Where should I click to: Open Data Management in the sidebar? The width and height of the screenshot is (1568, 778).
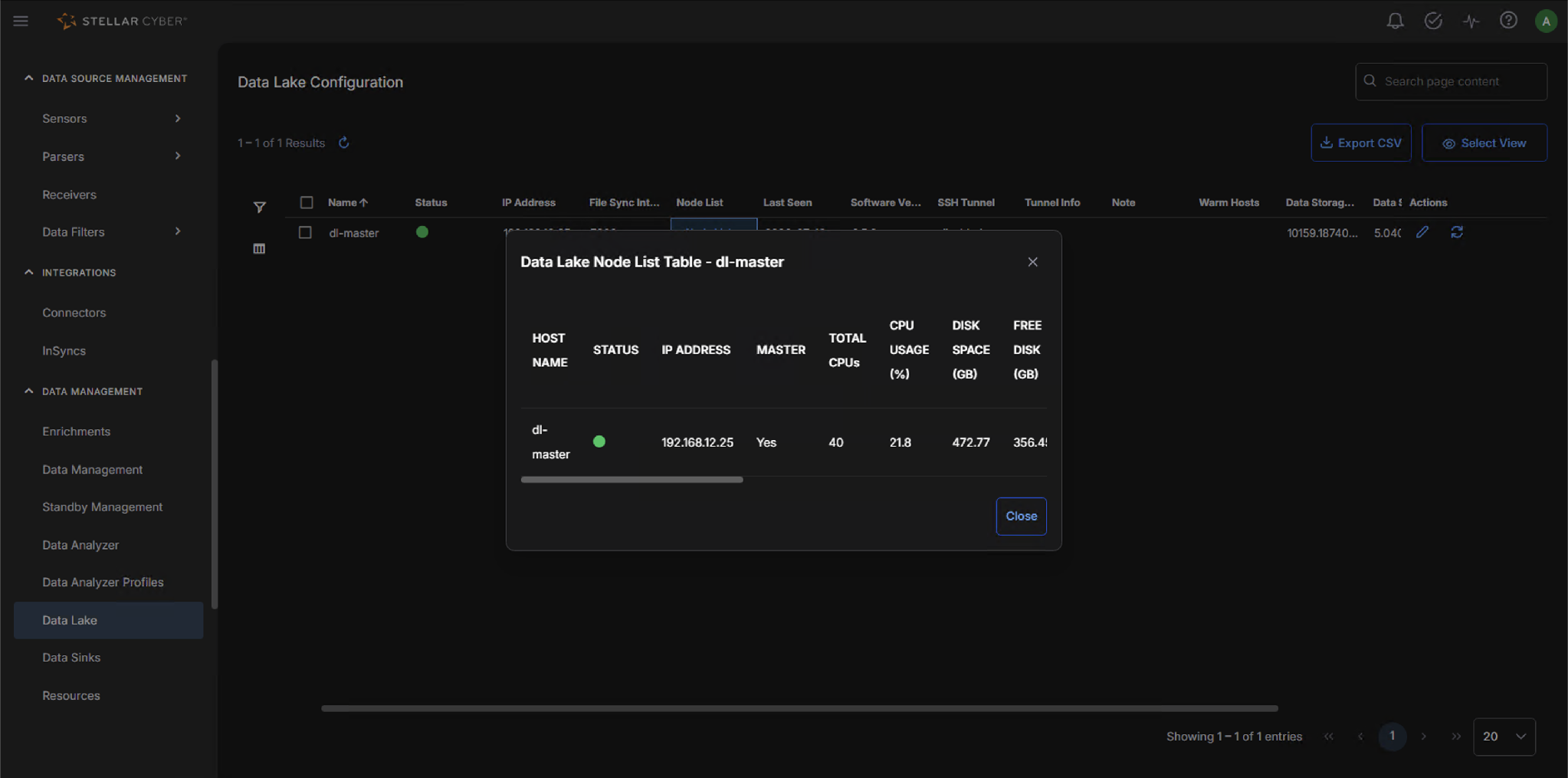point(93,470)
